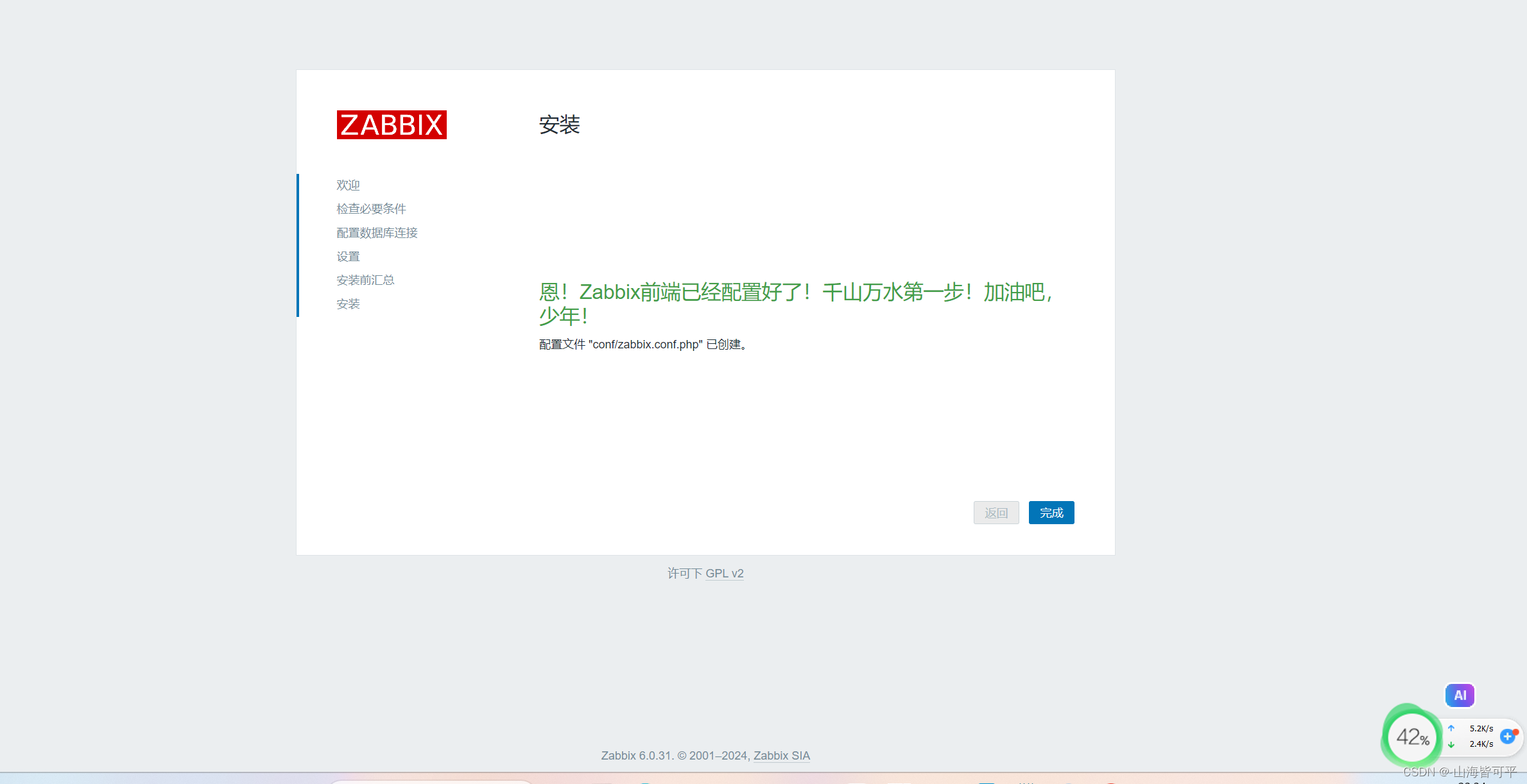Open the AI assistant floating icon
This screenshot has width=1527, height=784.
[x=1460, y=695]
